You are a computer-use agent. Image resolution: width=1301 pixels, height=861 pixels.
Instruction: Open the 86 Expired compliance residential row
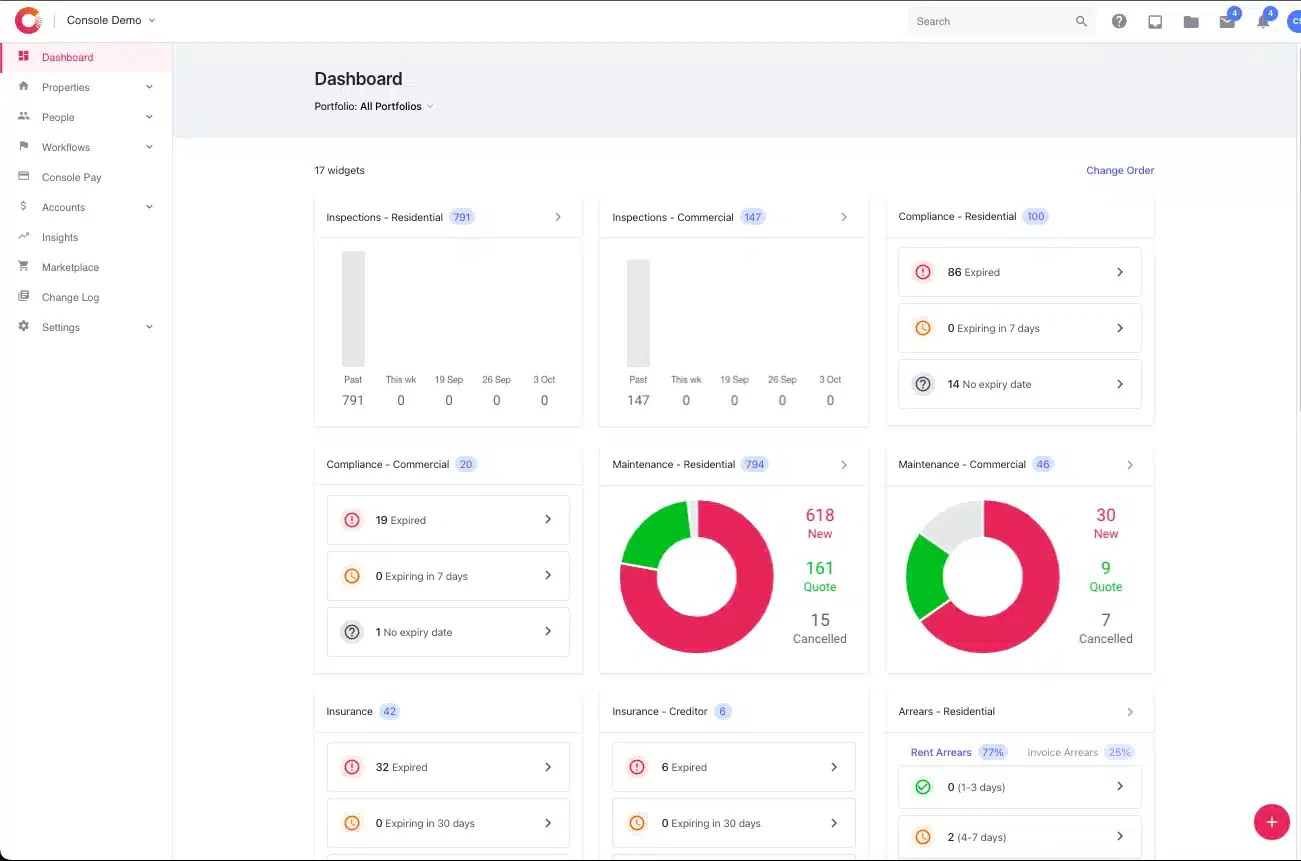[x=1019, y=272]
